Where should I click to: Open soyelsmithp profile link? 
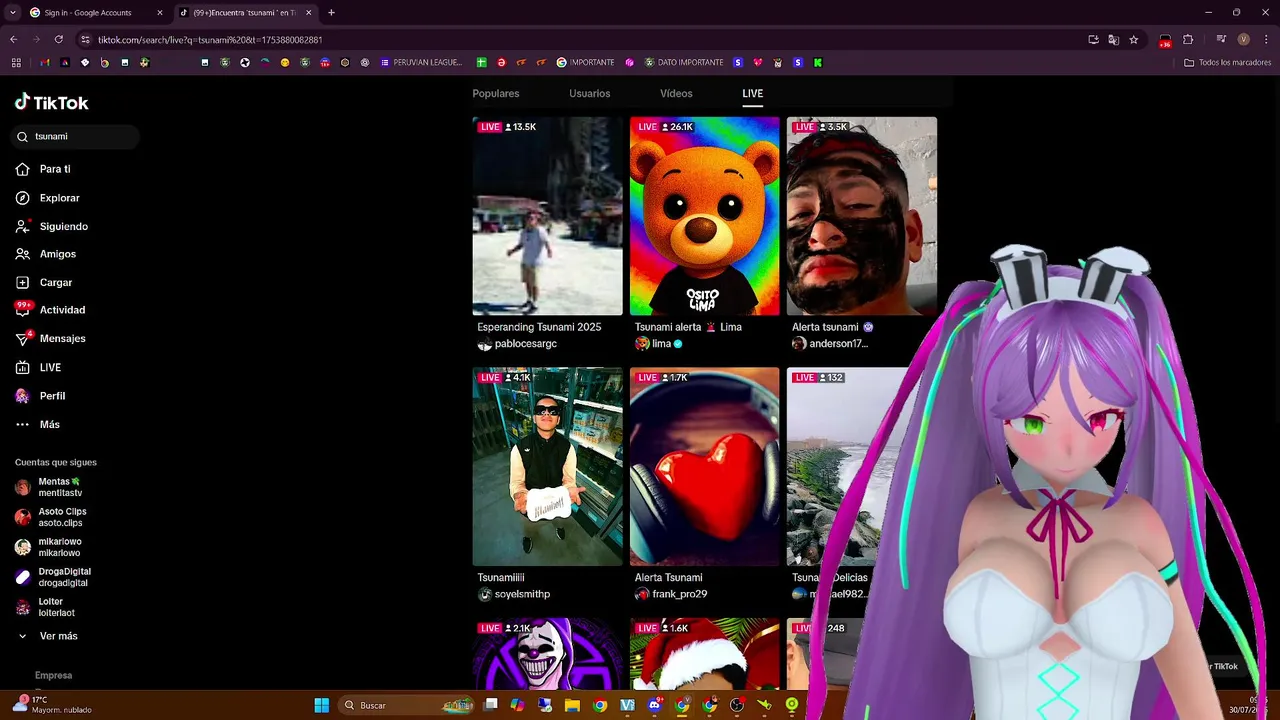pyautogui.click(x=522, y=594)
